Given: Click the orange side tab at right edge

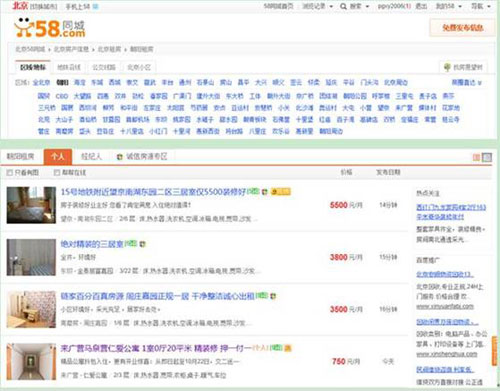Looking at the screenshot, I should point(494,351).
